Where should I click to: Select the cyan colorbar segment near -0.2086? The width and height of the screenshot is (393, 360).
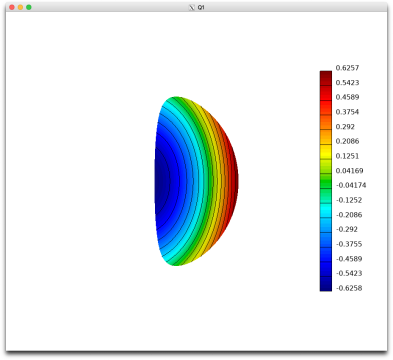[x=326, y=210]
